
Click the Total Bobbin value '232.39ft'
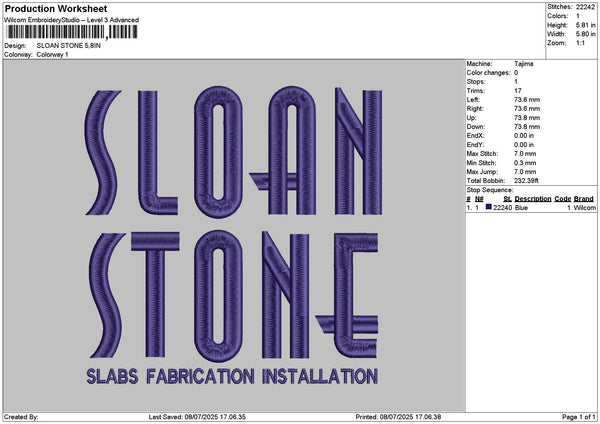point(526,181)
